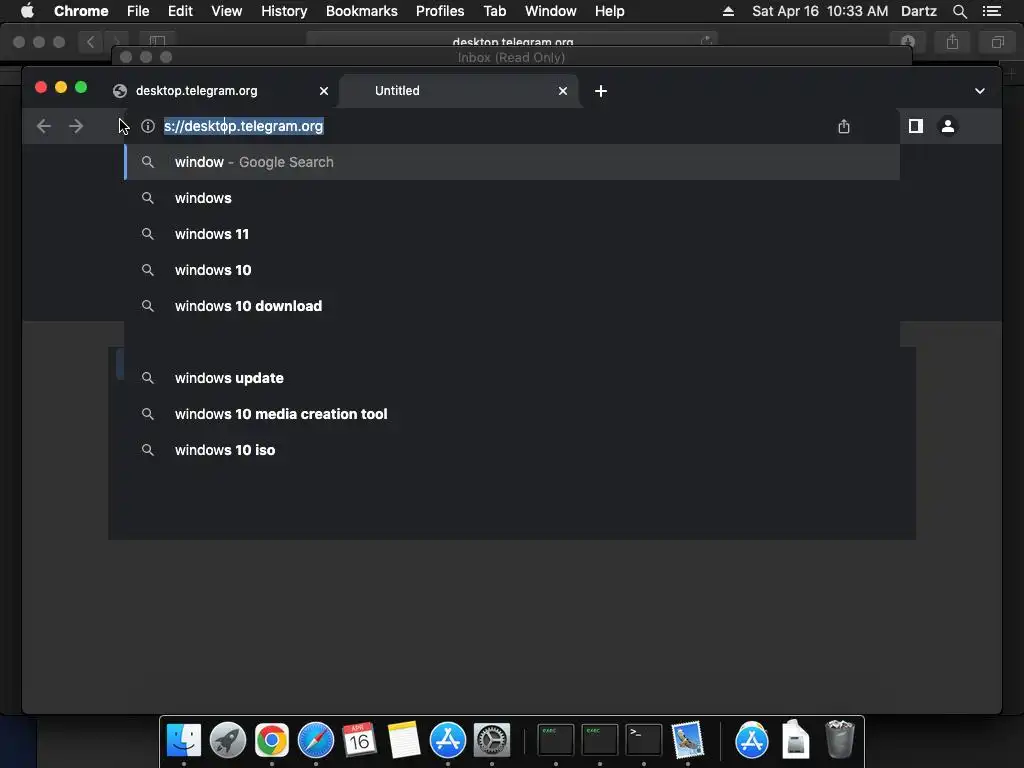Open the Terminal prompt icon in Dock

[644, 740]
